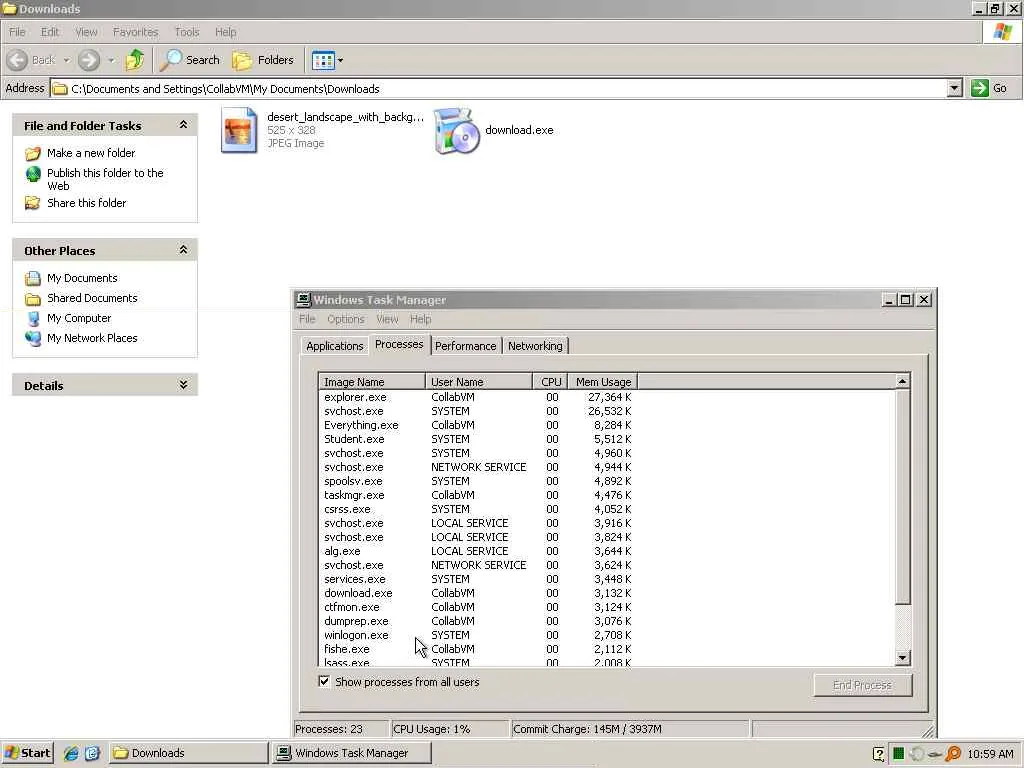Click the Task Manager title bar icon
1024x768 pixels.
303,300
